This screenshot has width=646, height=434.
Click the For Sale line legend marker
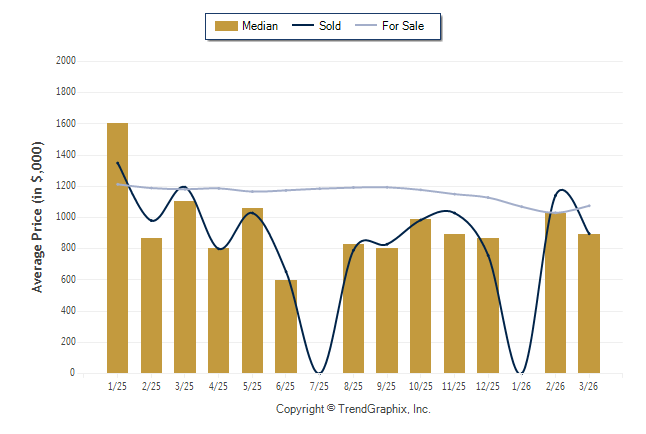(365, 26)
